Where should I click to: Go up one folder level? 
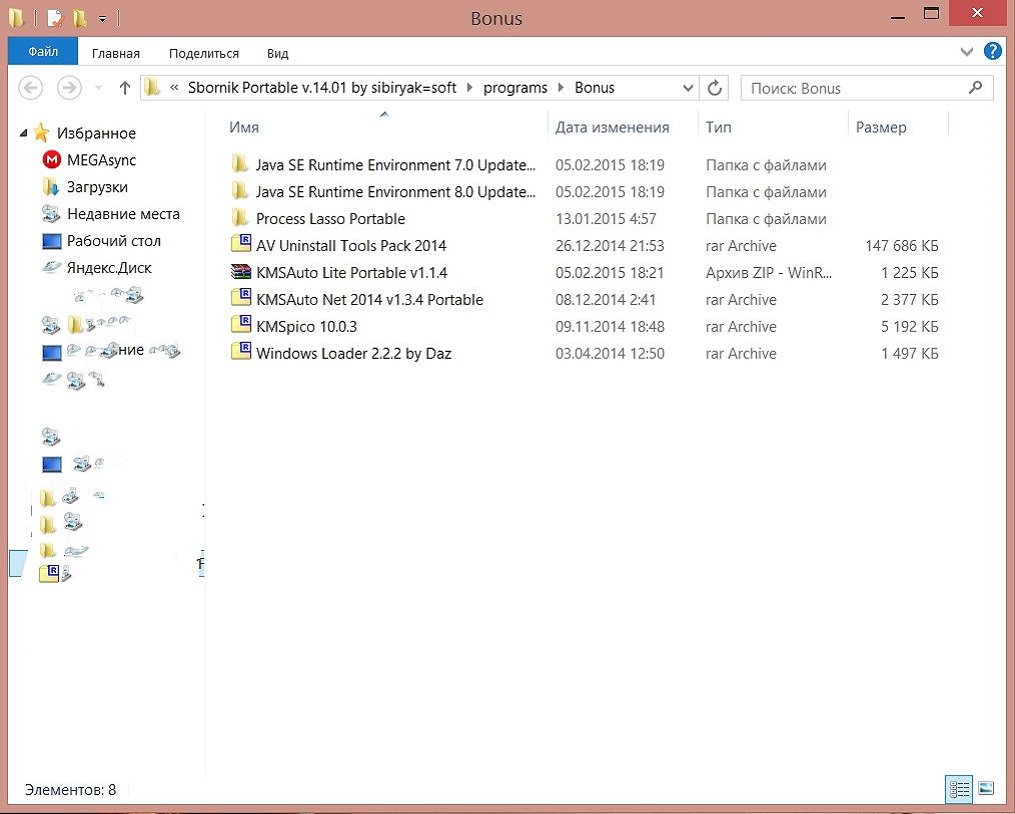(x=125, y=87)
